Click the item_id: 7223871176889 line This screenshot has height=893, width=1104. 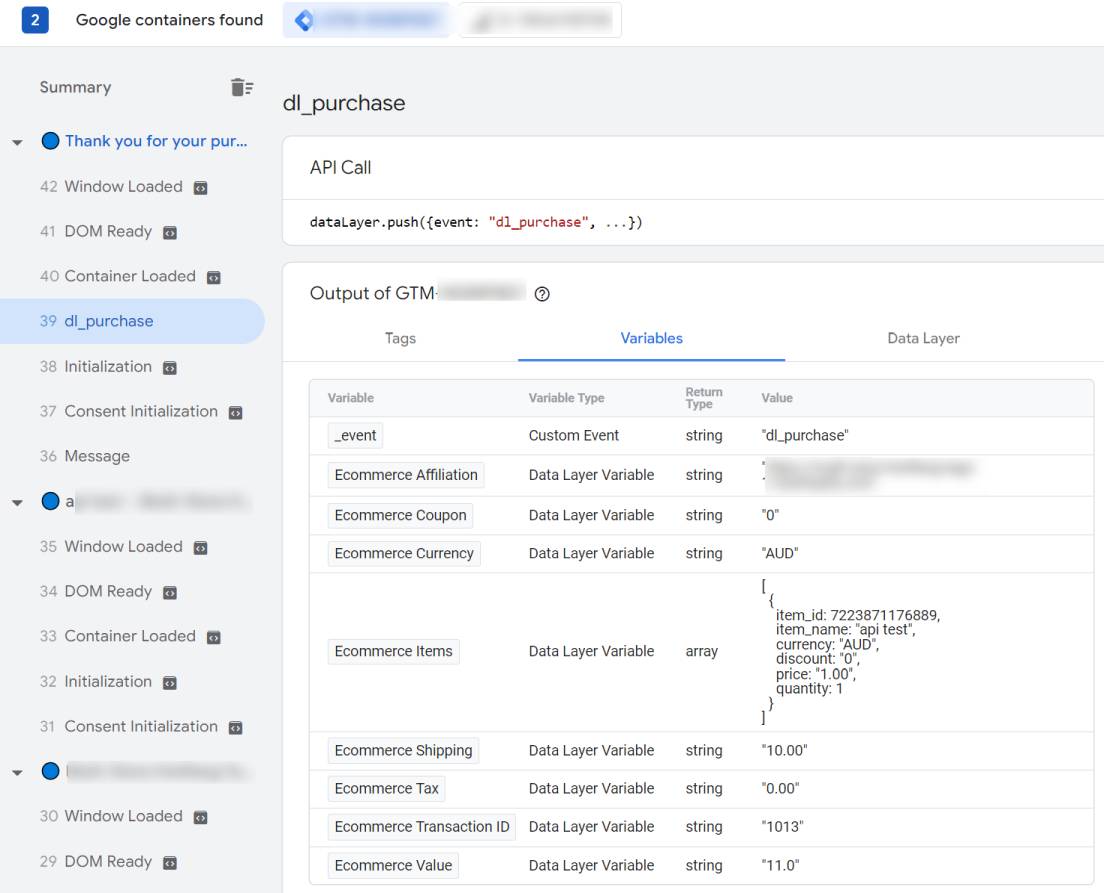tap(858, 616)
